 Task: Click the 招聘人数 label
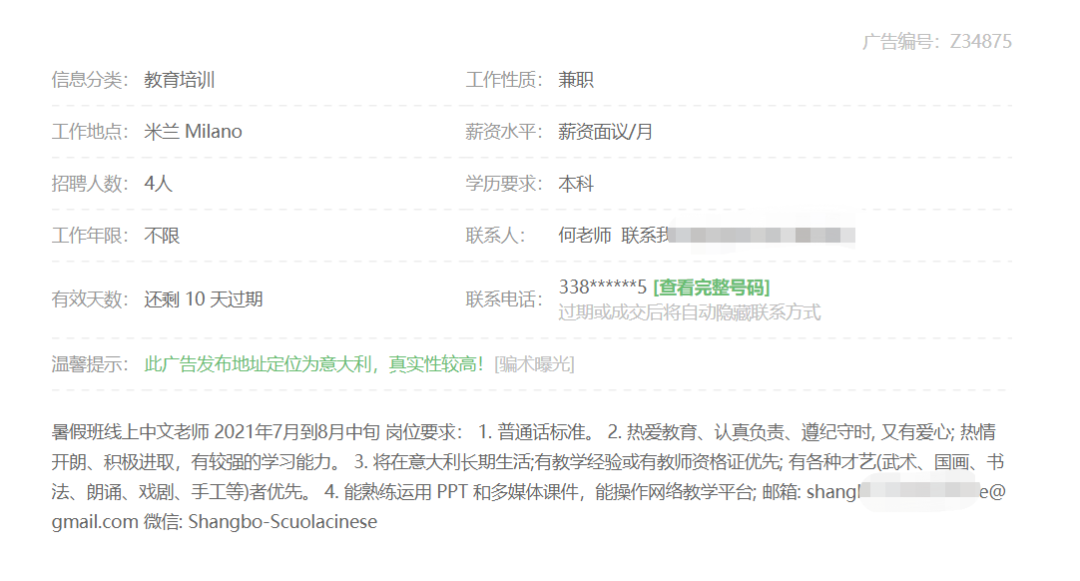tap(90, 184)
